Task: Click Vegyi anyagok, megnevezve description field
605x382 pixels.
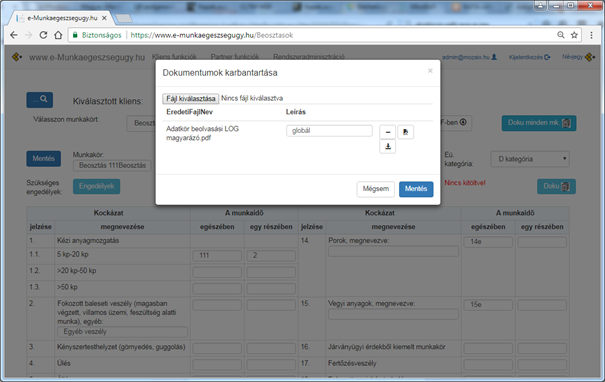Action: [x=394, y=314]
